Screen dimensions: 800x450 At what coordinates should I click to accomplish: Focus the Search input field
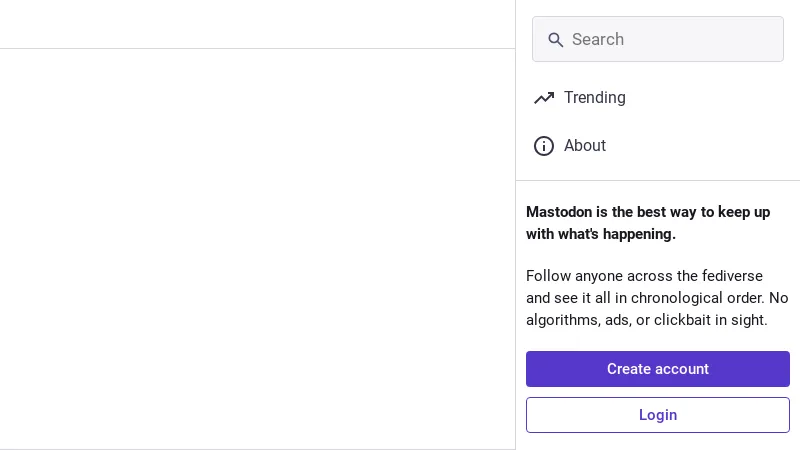point(670,40)
